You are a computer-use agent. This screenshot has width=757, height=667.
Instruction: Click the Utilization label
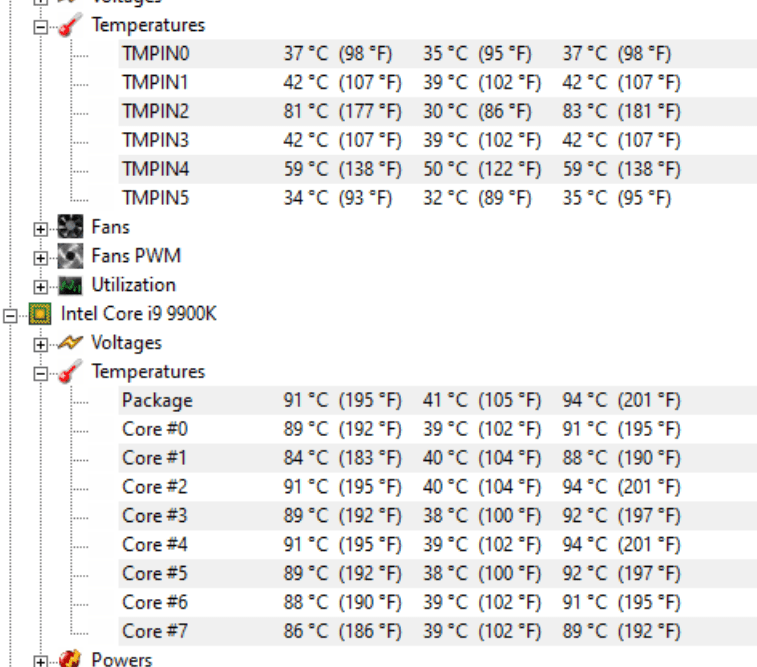click(134, 285)
